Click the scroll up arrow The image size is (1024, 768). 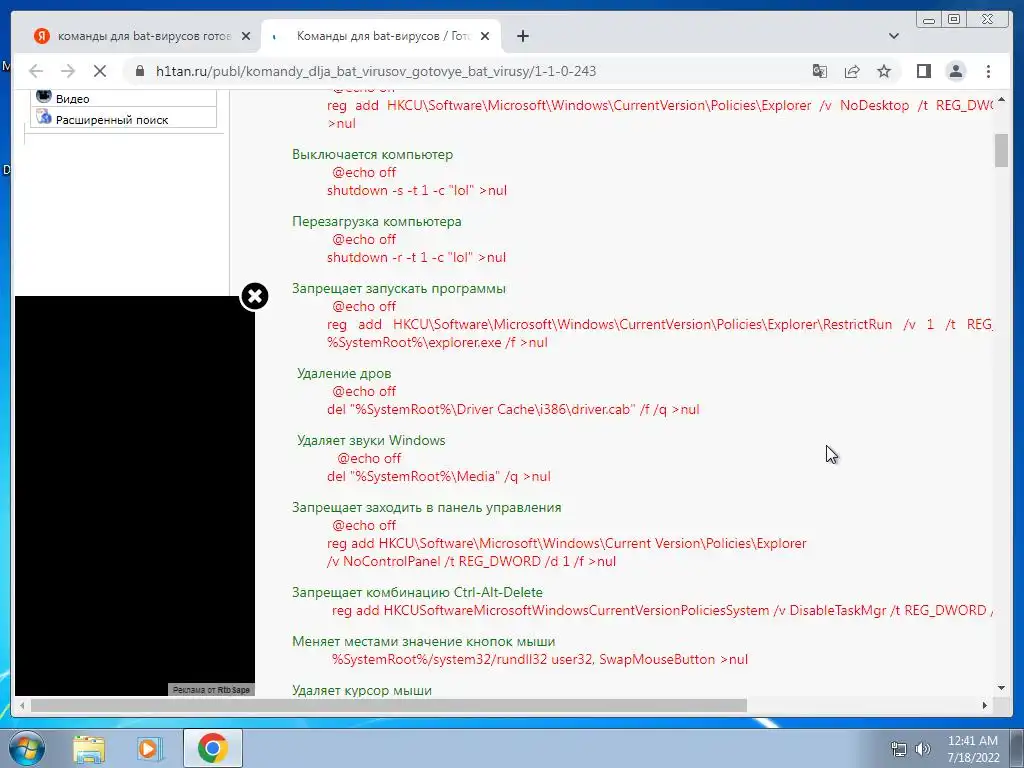1001,100
